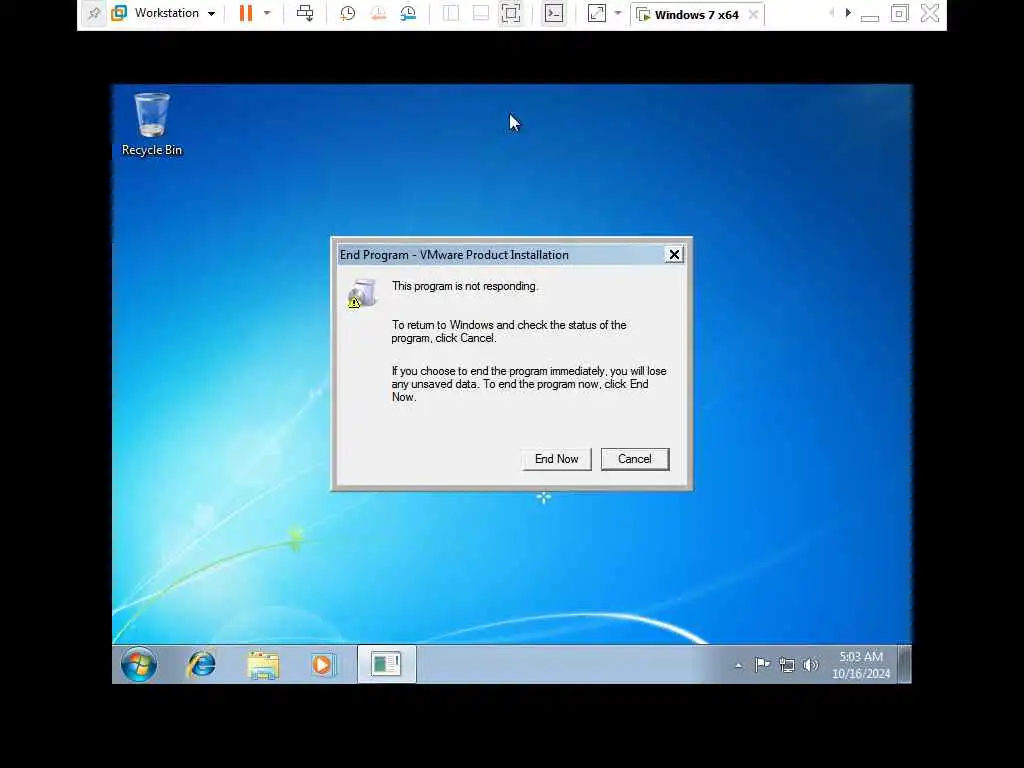Open the Recycle Bin on the desktop
The height and width of the screenshot is (768, 1024).
pos(152,124)
